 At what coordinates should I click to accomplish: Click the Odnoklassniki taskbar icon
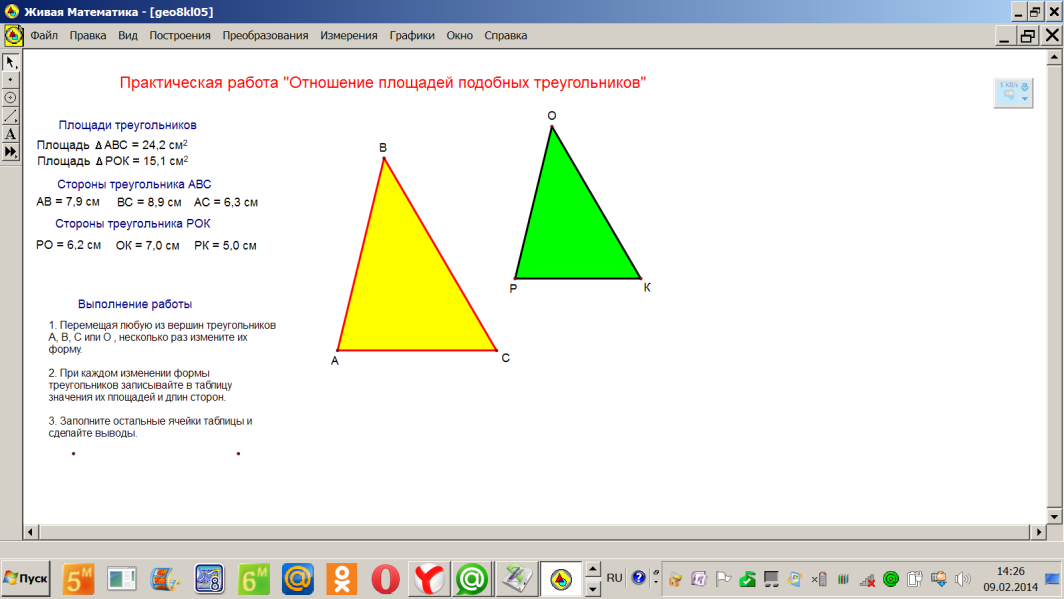pos(342,578)
